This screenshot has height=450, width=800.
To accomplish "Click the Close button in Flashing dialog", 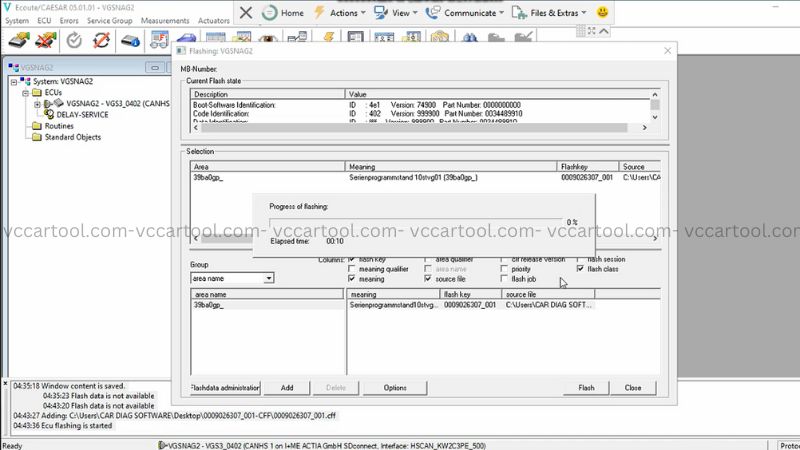I will 633,388.
